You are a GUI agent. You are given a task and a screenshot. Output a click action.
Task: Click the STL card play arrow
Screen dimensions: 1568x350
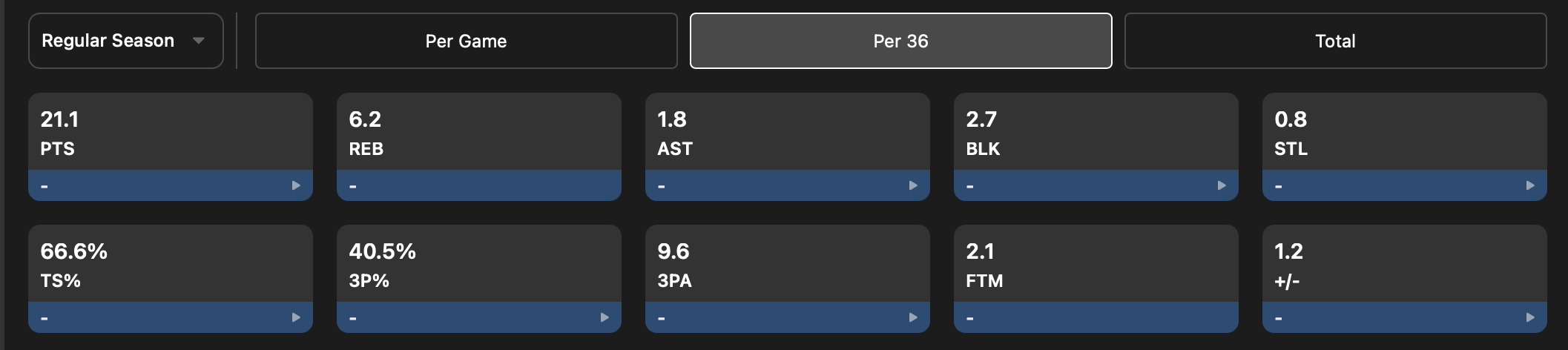pyautogui.click(x=1530, y=185)
